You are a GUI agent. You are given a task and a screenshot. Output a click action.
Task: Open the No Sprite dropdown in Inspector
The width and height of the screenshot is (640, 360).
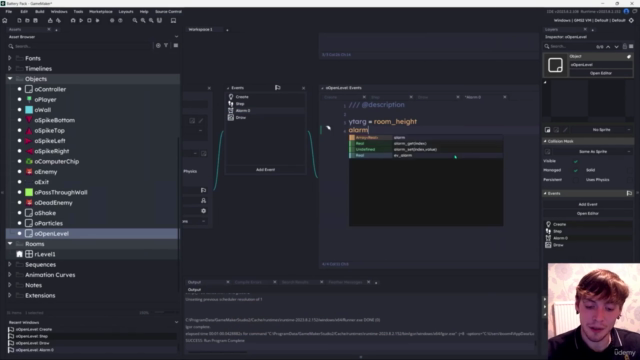point(602,130)
